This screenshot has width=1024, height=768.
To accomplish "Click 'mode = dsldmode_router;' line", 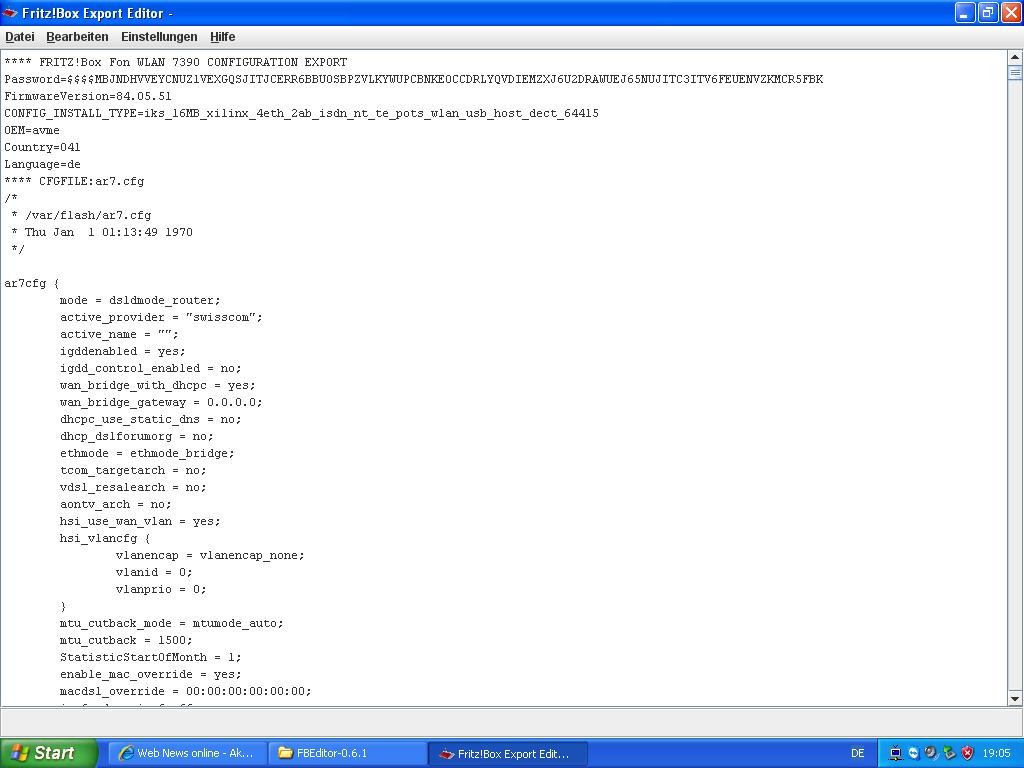I will coord(140,300).
